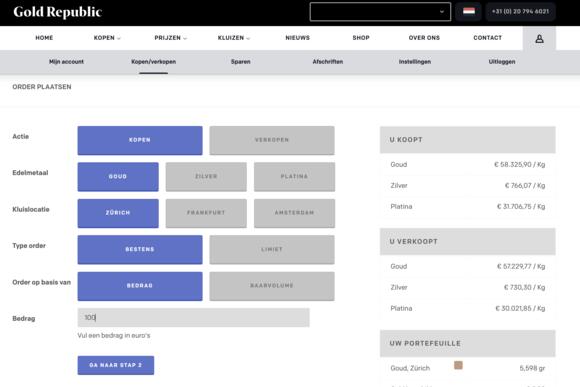The height and width of the screenshot is (387, 580).
Task: Switch to Sparen tab
Action: (x=241, y=62)
